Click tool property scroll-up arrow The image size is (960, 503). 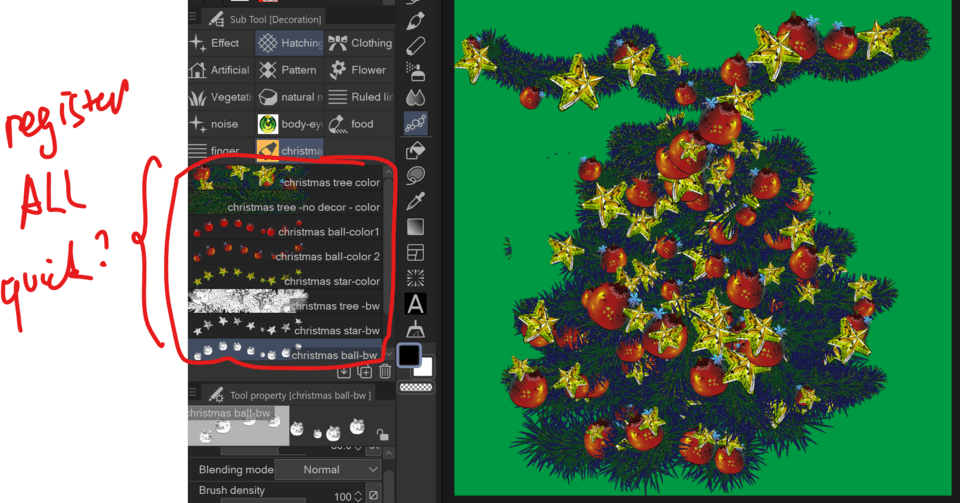pos(389,453)
